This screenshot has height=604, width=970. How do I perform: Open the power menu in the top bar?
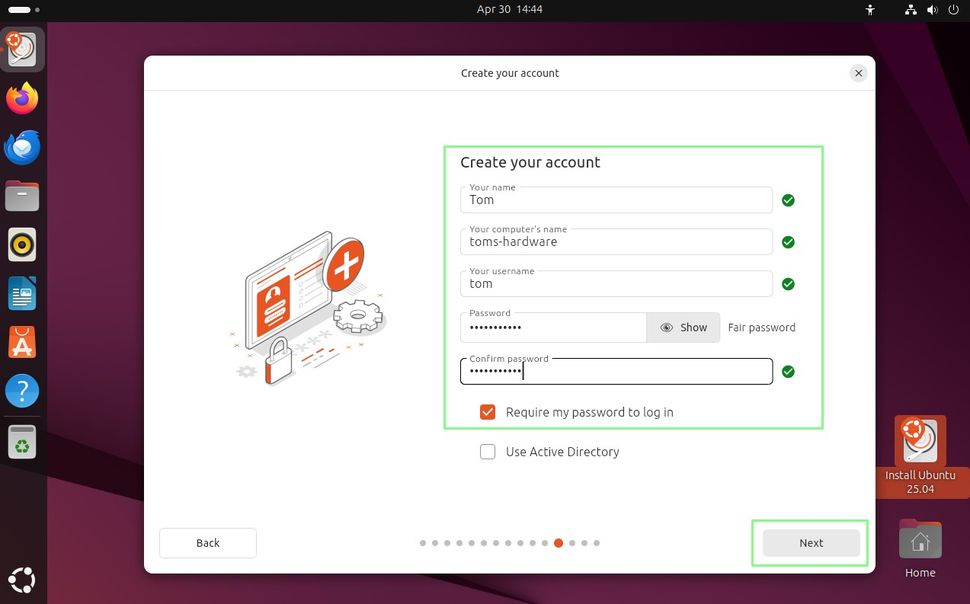point(953,10)
